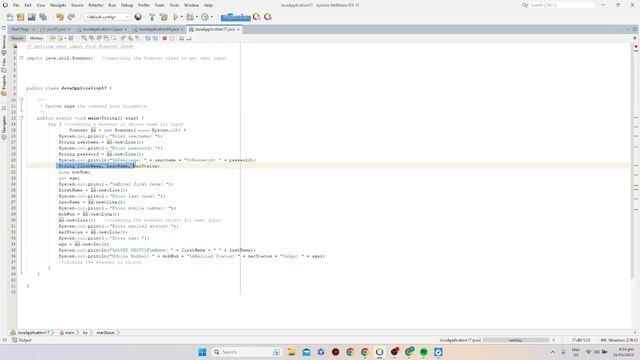Click the Redo toolbar icon
Viewport: 640px width, 360px height.
[71, 17]
